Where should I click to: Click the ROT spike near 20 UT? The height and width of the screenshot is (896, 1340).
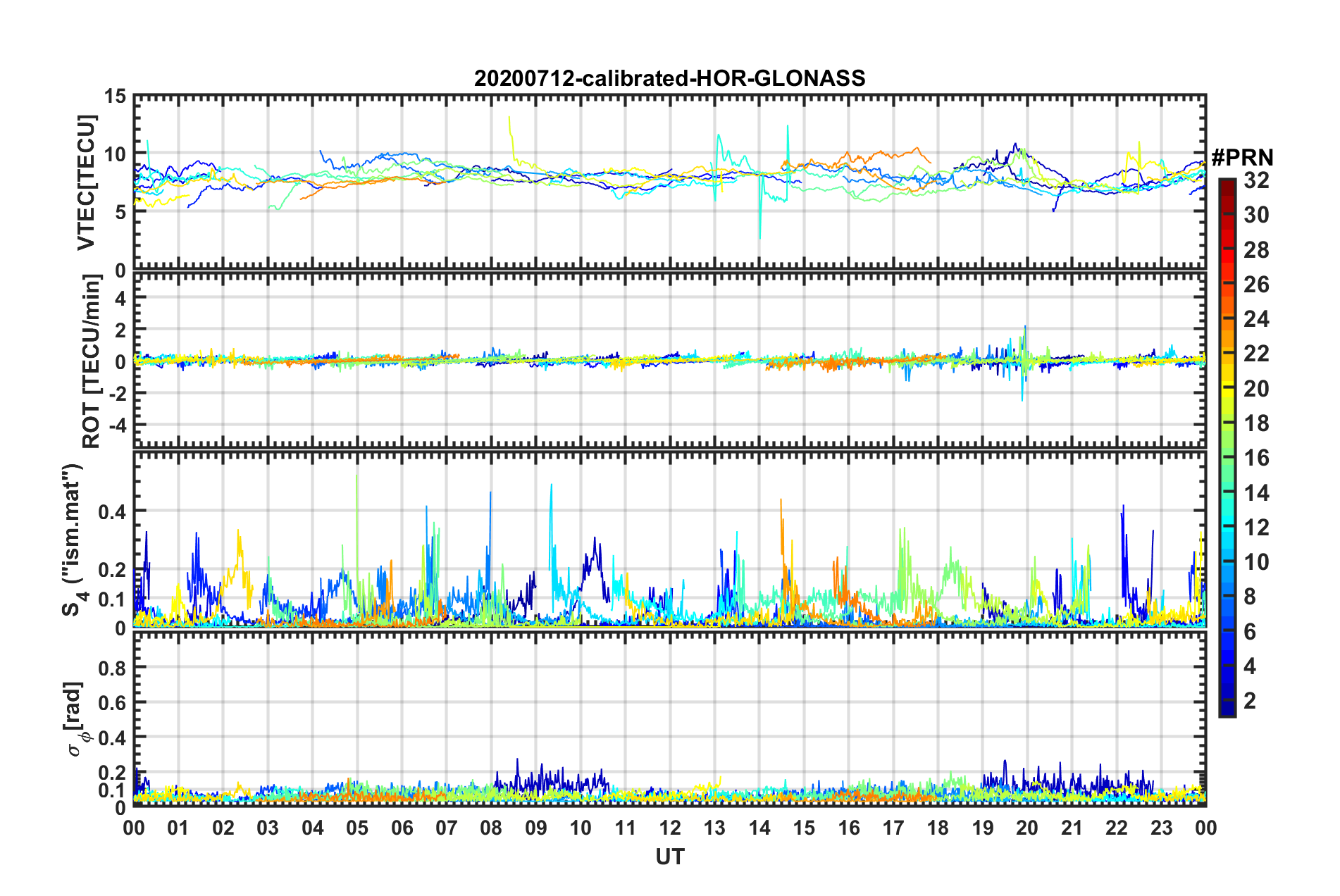click(x=1023, y=363)
